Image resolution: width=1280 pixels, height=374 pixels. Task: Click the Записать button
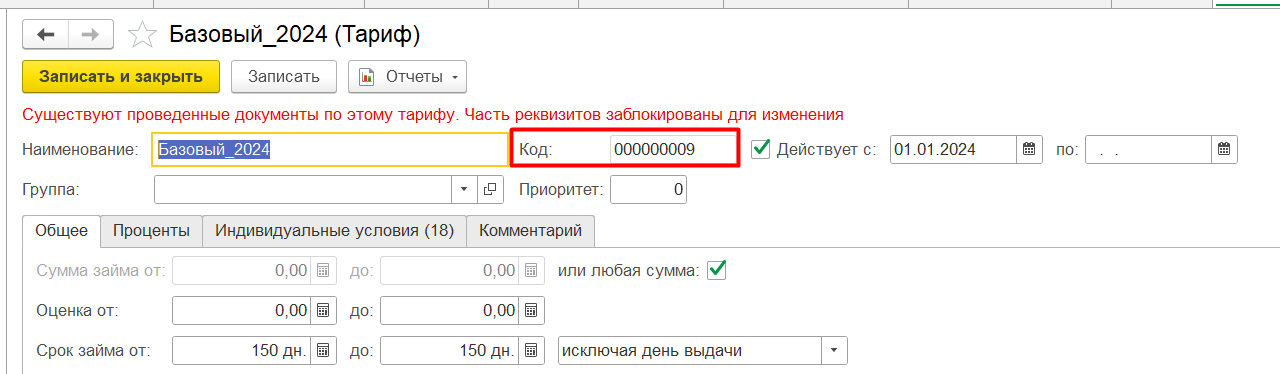284,76
